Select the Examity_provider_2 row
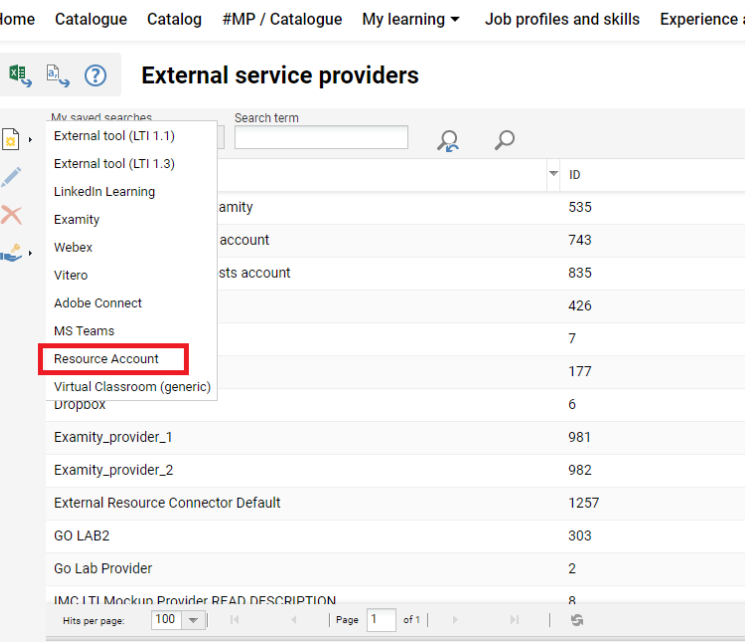 (395, 470)
